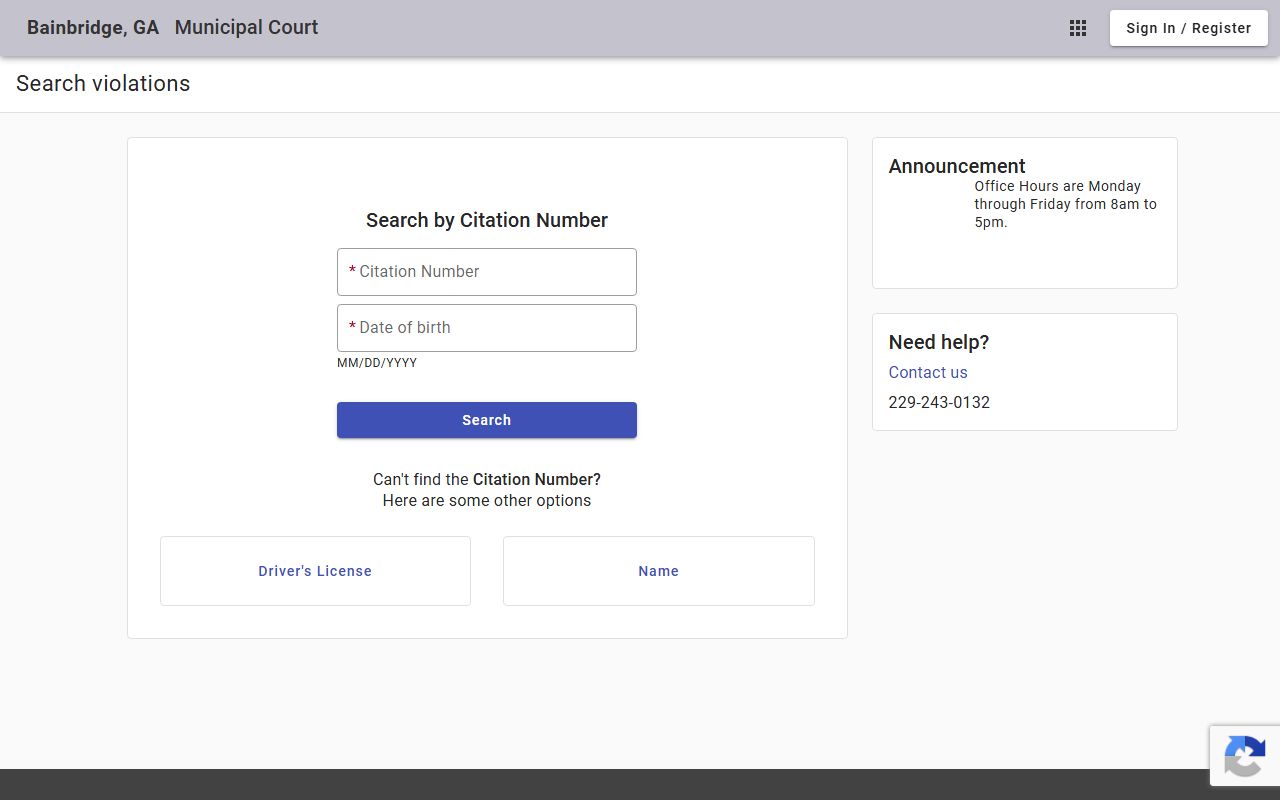Click the blue Search button
The image size is (1280, 800).
coord(487,420)
